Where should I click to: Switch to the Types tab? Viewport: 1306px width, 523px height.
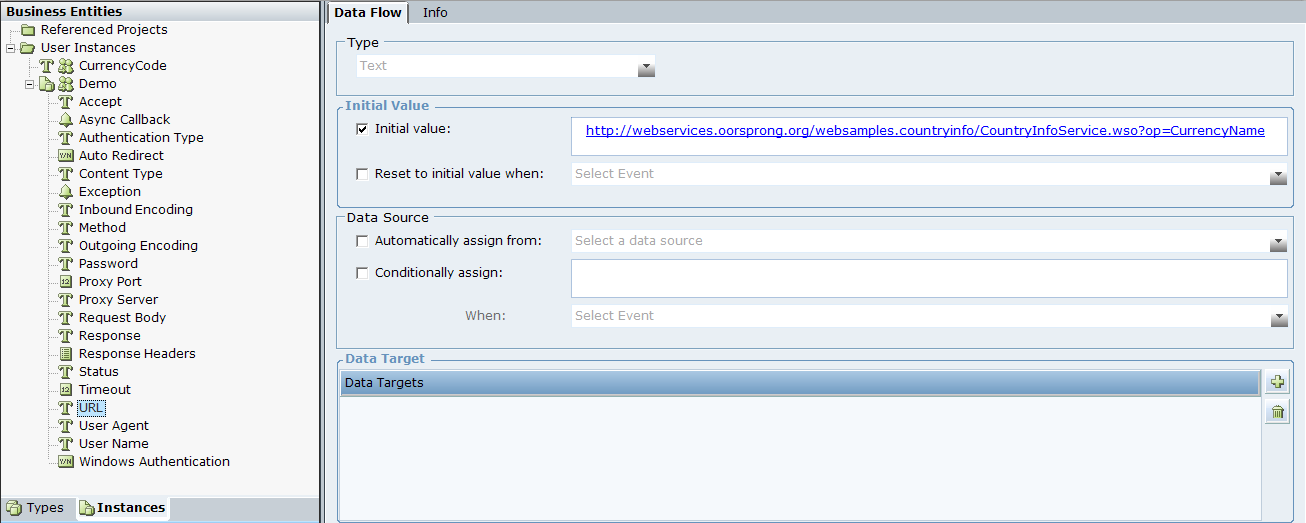36,508
